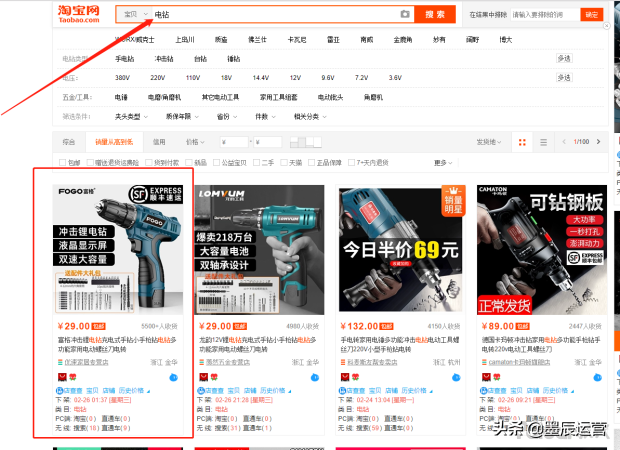
Task: Open the FOGO drill product image
Action: pos(118,250)
